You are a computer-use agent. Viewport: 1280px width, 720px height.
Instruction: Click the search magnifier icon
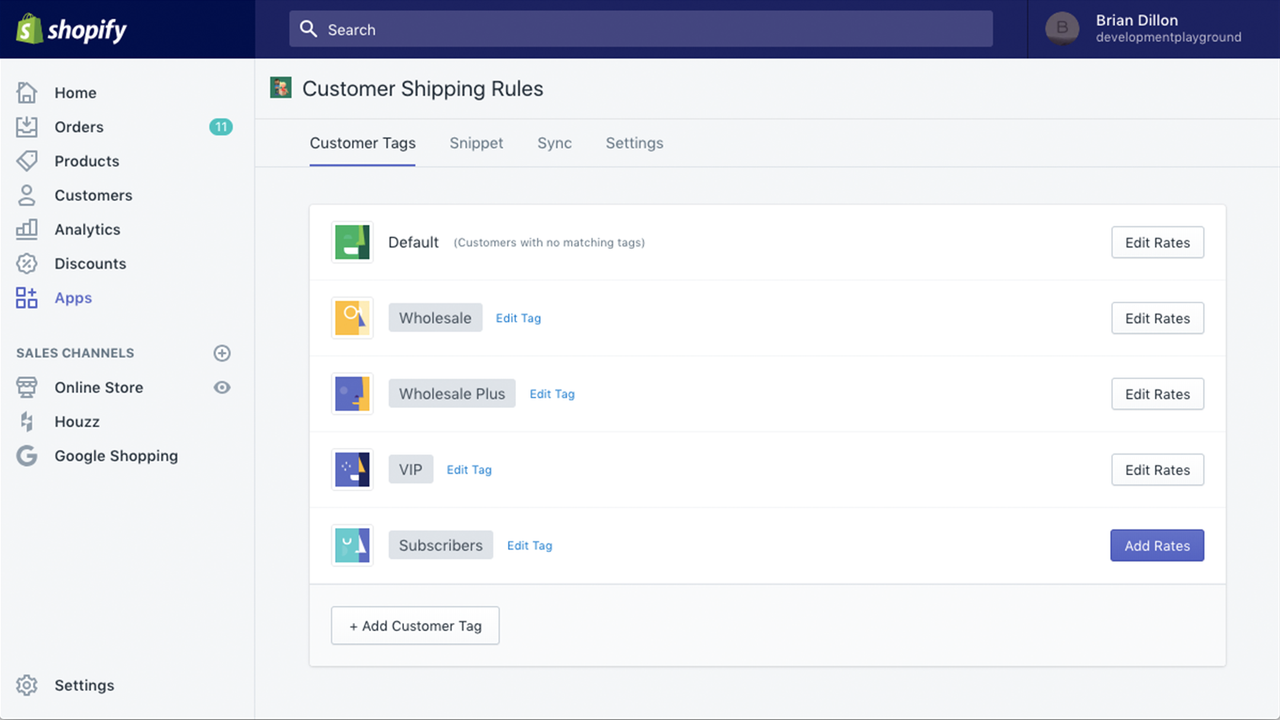pos(309,29)
